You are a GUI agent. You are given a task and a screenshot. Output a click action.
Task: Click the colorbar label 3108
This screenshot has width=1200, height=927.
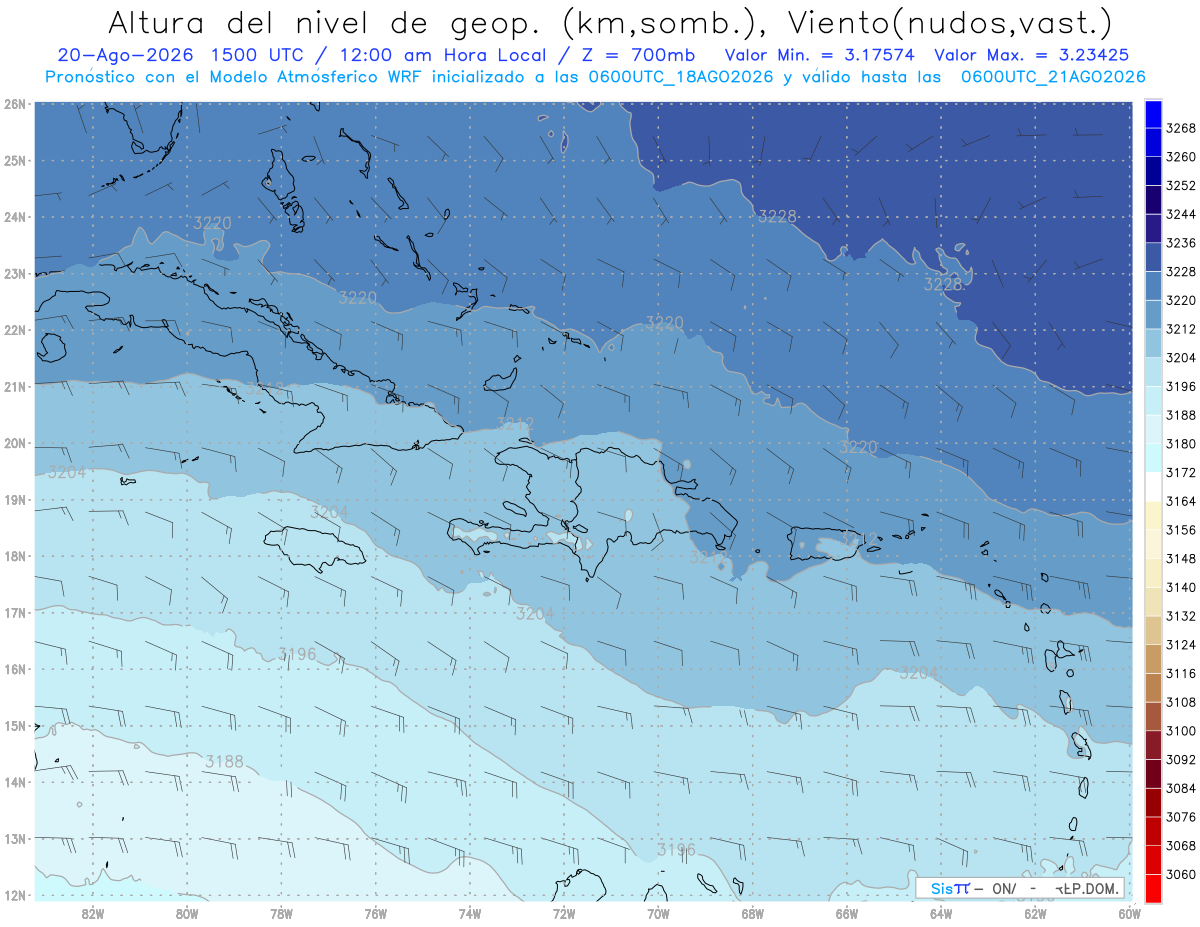(1181, 702)
